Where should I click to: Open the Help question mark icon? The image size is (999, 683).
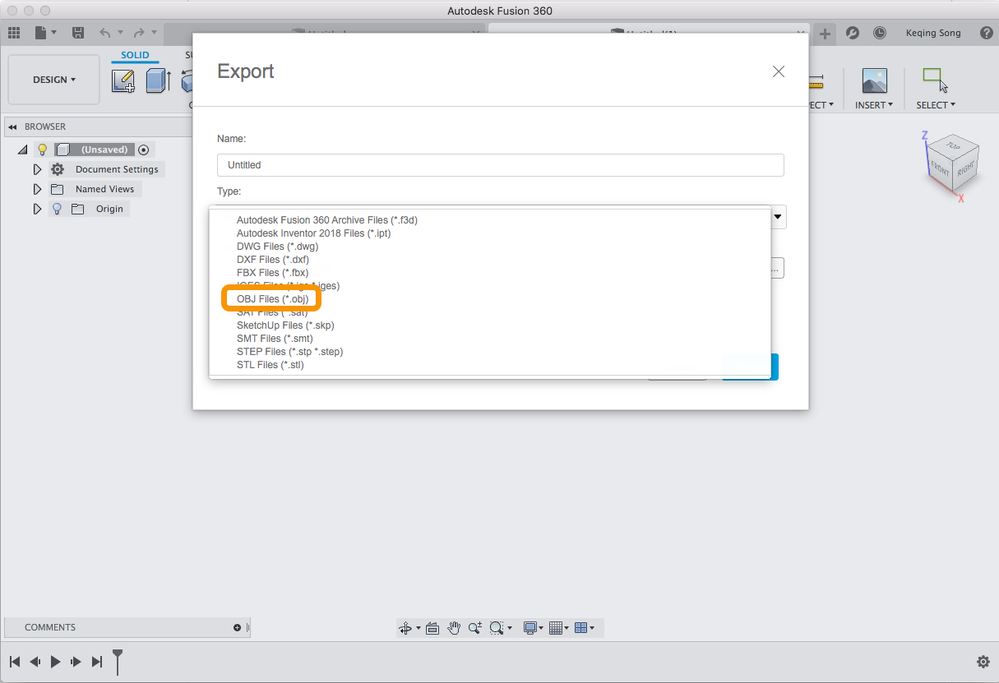pos(986,32)
